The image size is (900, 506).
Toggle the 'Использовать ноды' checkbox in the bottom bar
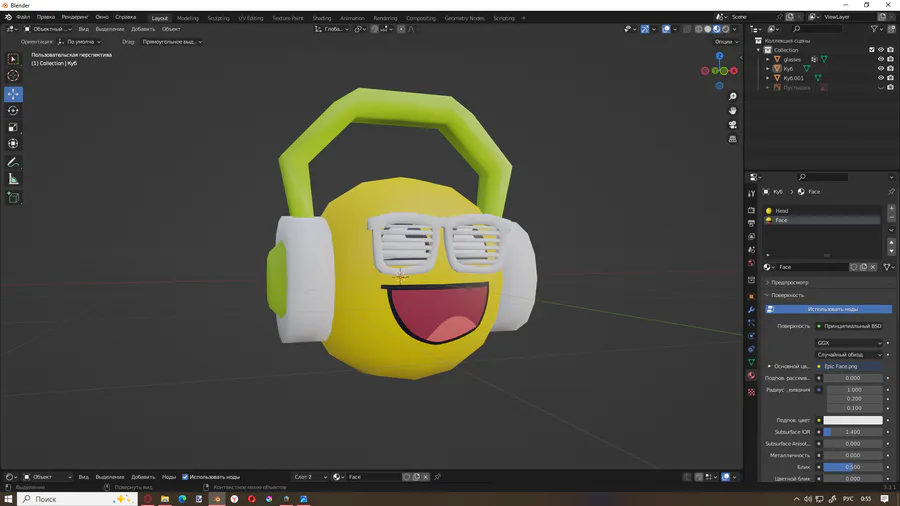click(185, 477)
